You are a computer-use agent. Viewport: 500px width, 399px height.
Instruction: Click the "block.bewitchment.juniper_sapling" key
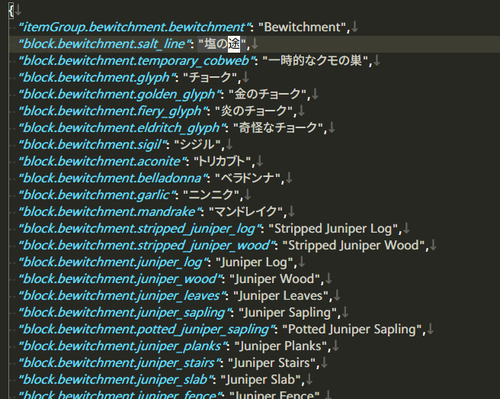tap(125, 312)
